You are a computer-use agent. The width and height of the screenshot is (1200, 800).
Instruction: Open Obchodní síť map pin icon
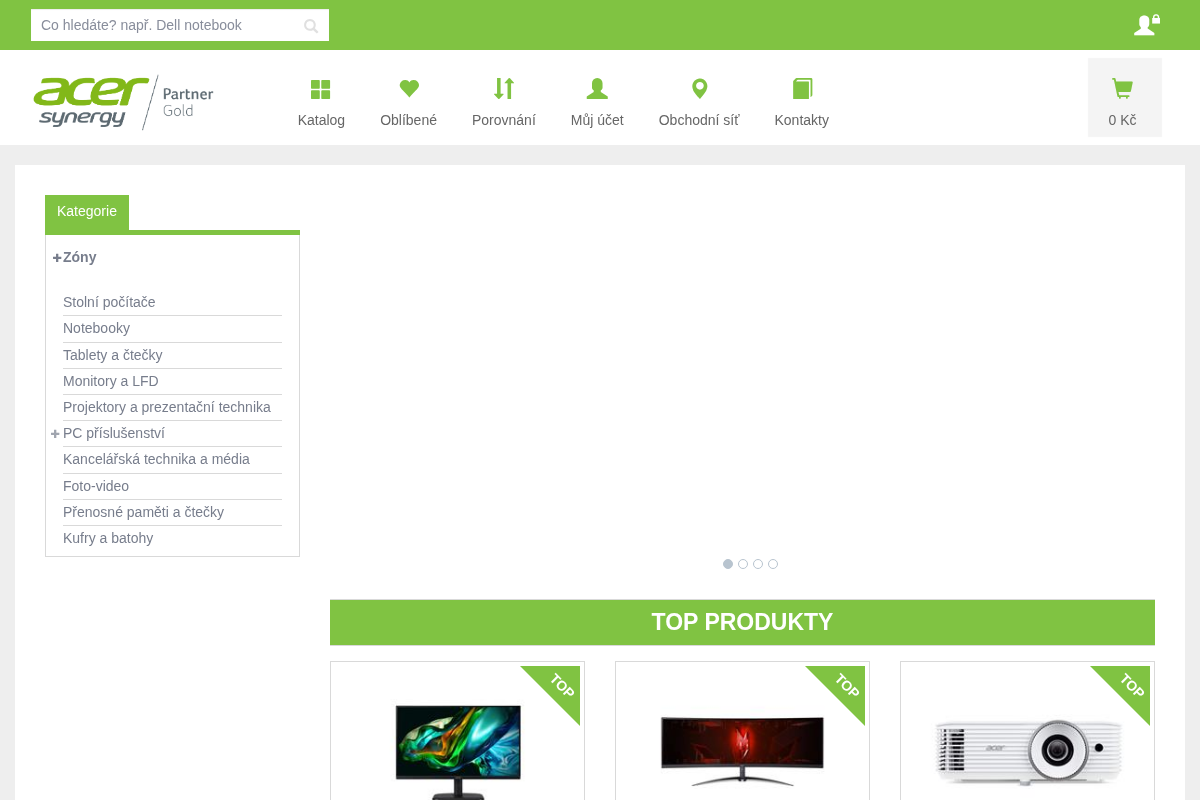(x=699, y=89)
